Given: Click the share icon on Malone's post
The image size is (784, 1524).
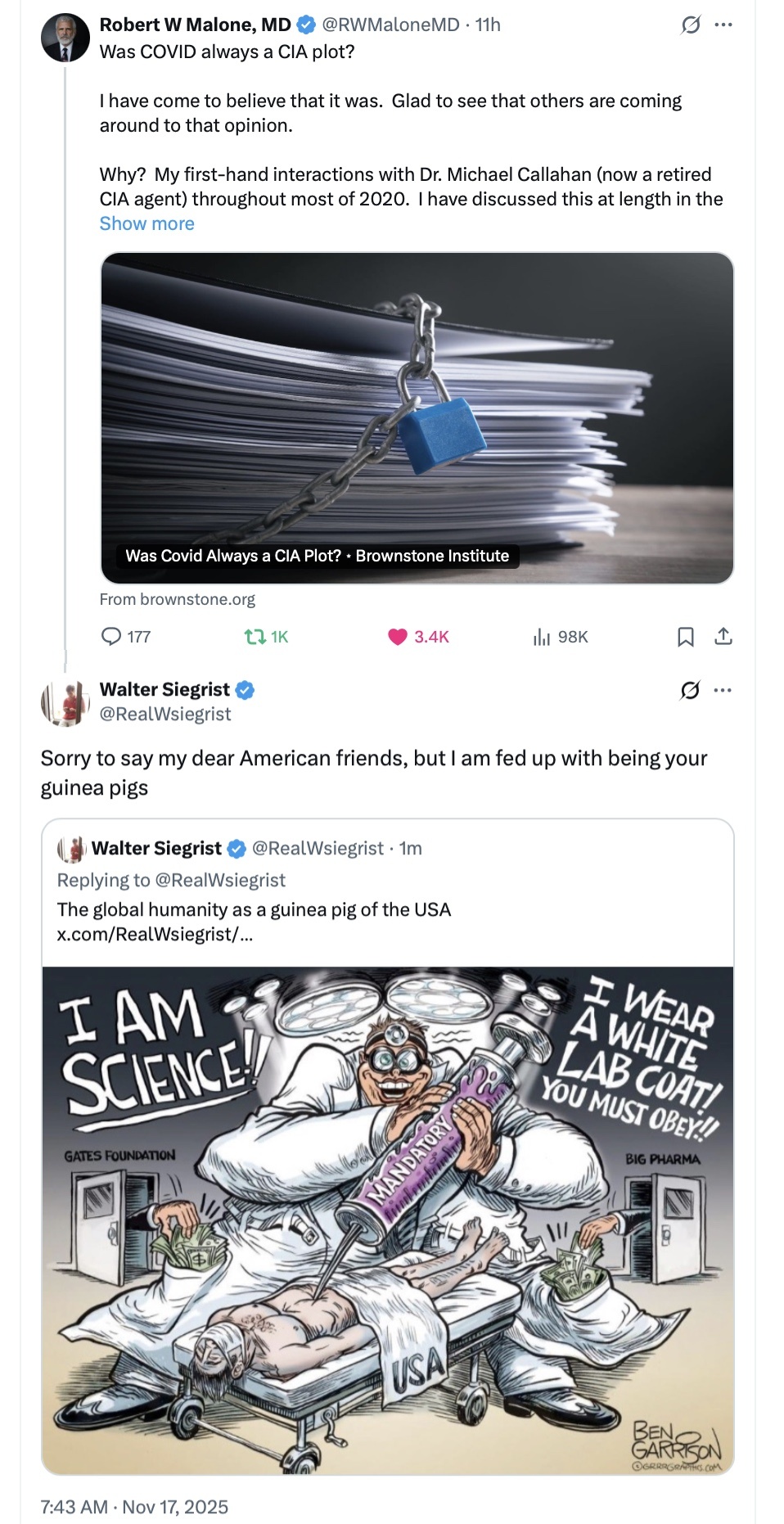Looking at the screenshot, I should point(723,636).
